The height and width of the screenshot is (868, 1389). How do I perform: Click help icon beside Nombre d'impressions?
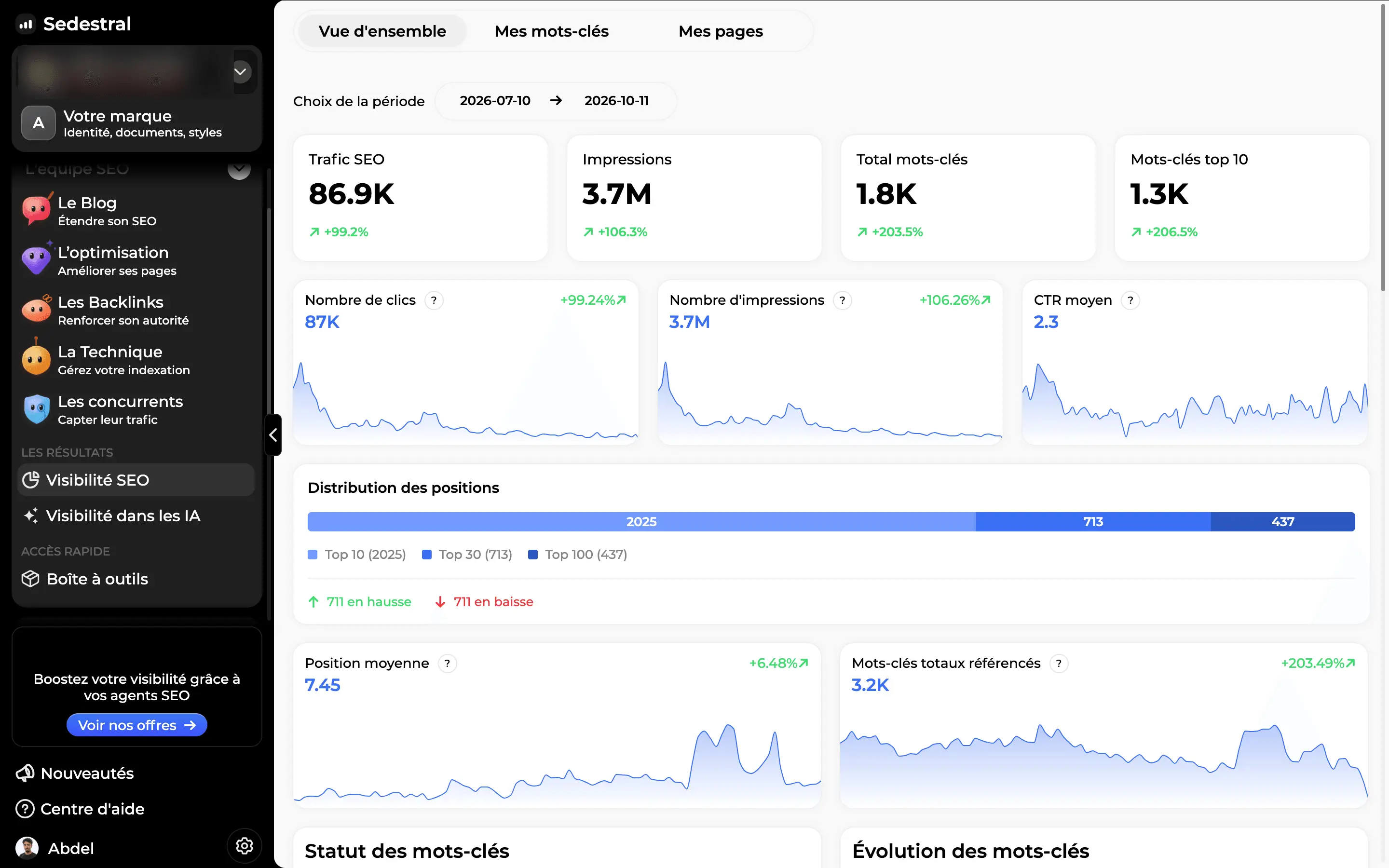click(843, 300)
